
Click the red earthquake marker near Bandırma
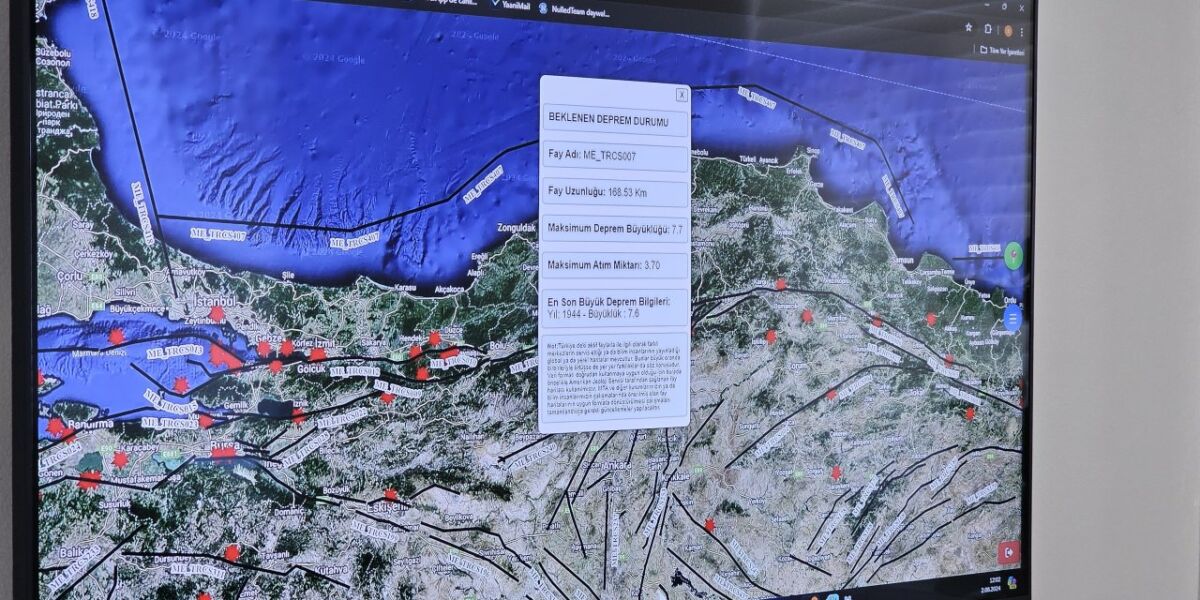(x=55, y=427)
